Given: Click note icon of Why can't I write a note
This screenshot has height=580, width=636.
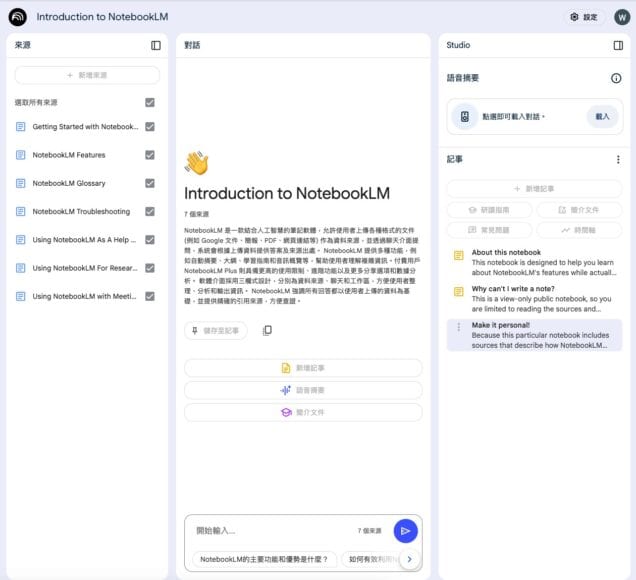Looking at the screenshot, I should [x=459, y=292].
